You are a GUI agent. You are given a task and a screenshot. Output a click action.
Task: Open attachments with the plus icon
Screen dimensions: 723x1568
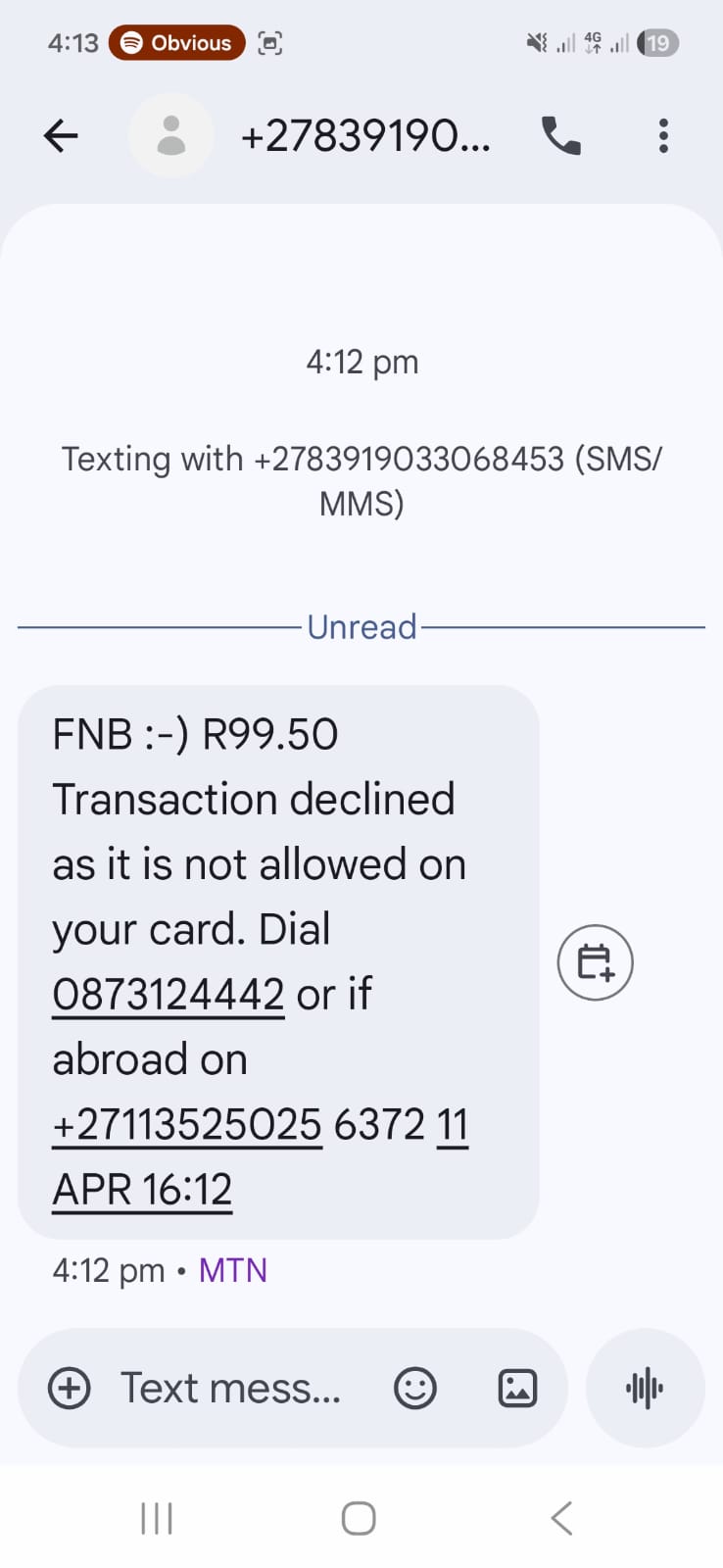70,1388
